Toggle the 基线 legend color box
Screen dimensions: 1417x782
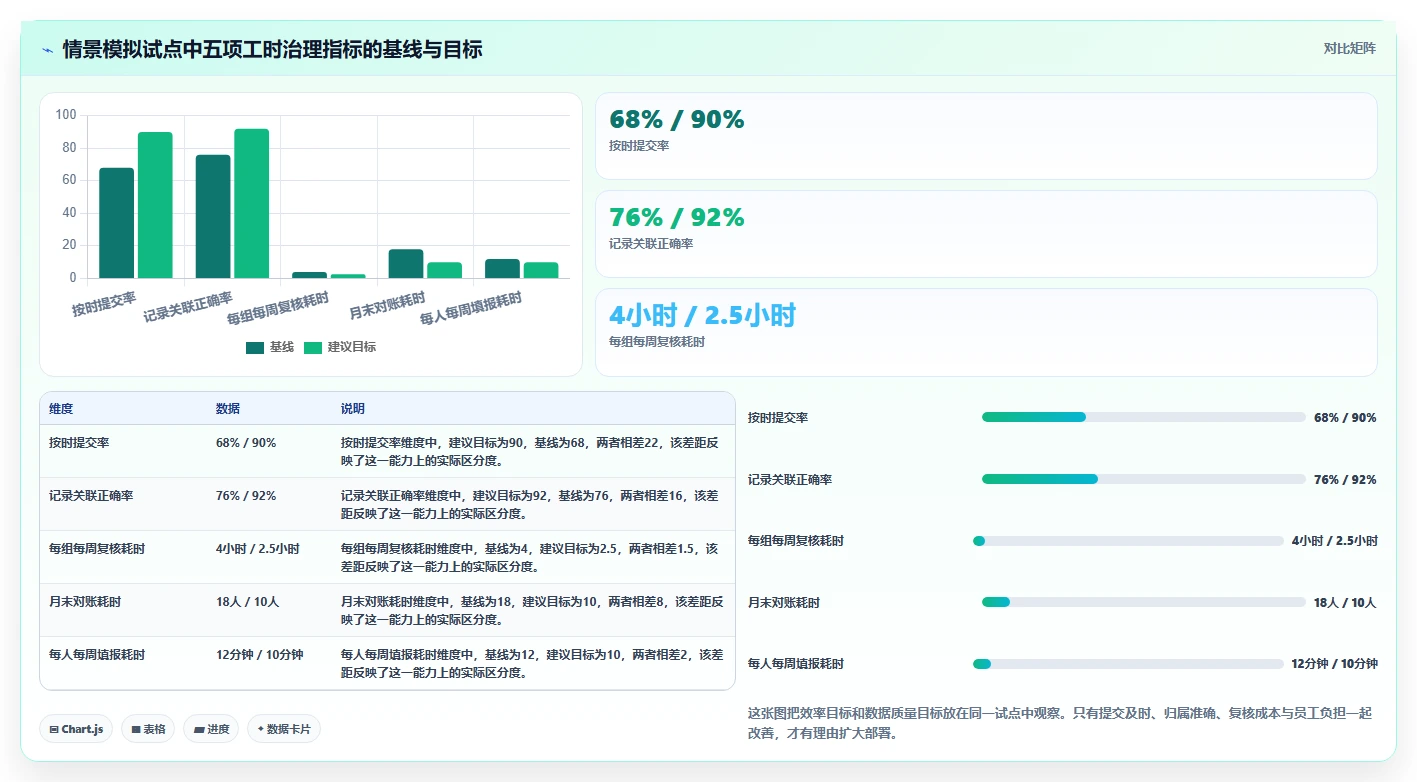click(x=255, y=347)
